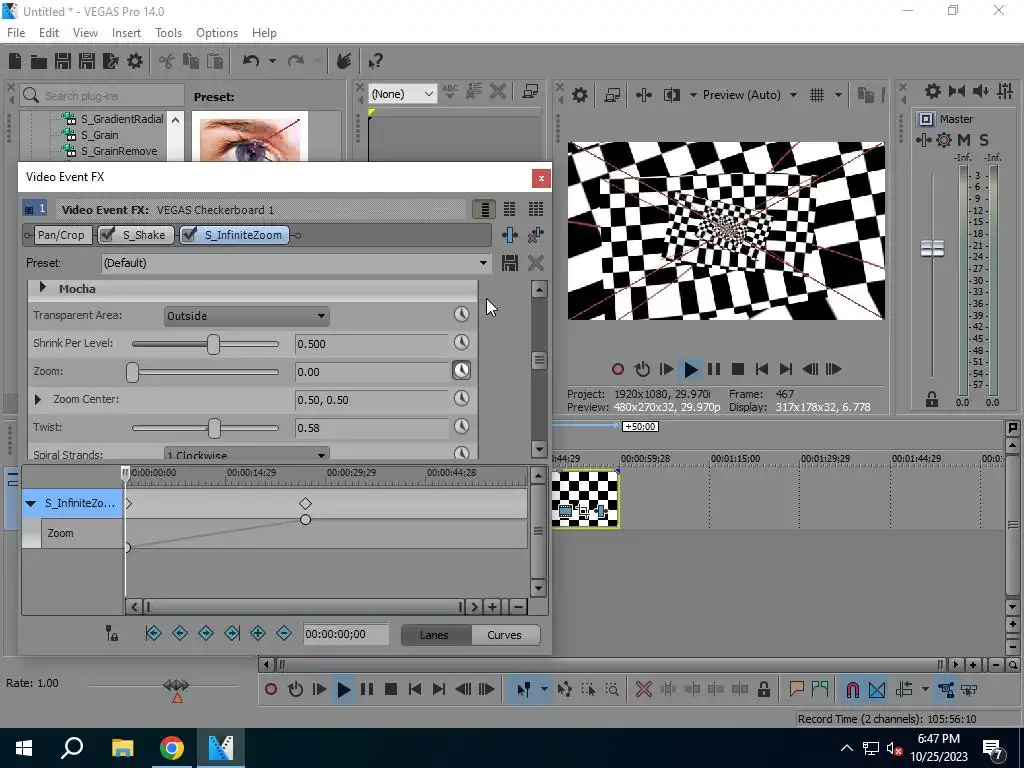Open project properties gear in main toolbar
1024x768 pixels.
coord(135,61)
